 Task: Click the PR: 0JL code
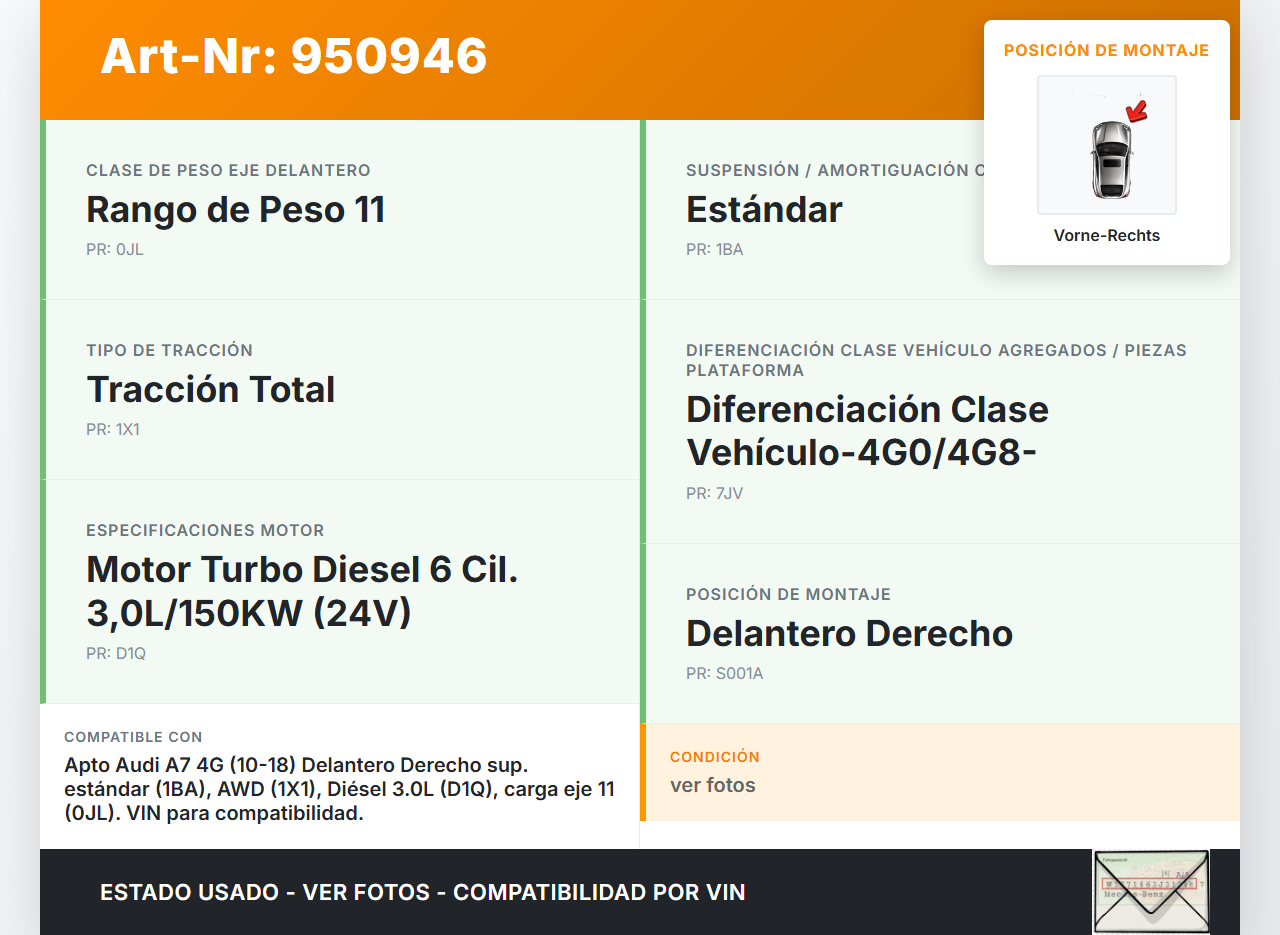coord(115,250)
